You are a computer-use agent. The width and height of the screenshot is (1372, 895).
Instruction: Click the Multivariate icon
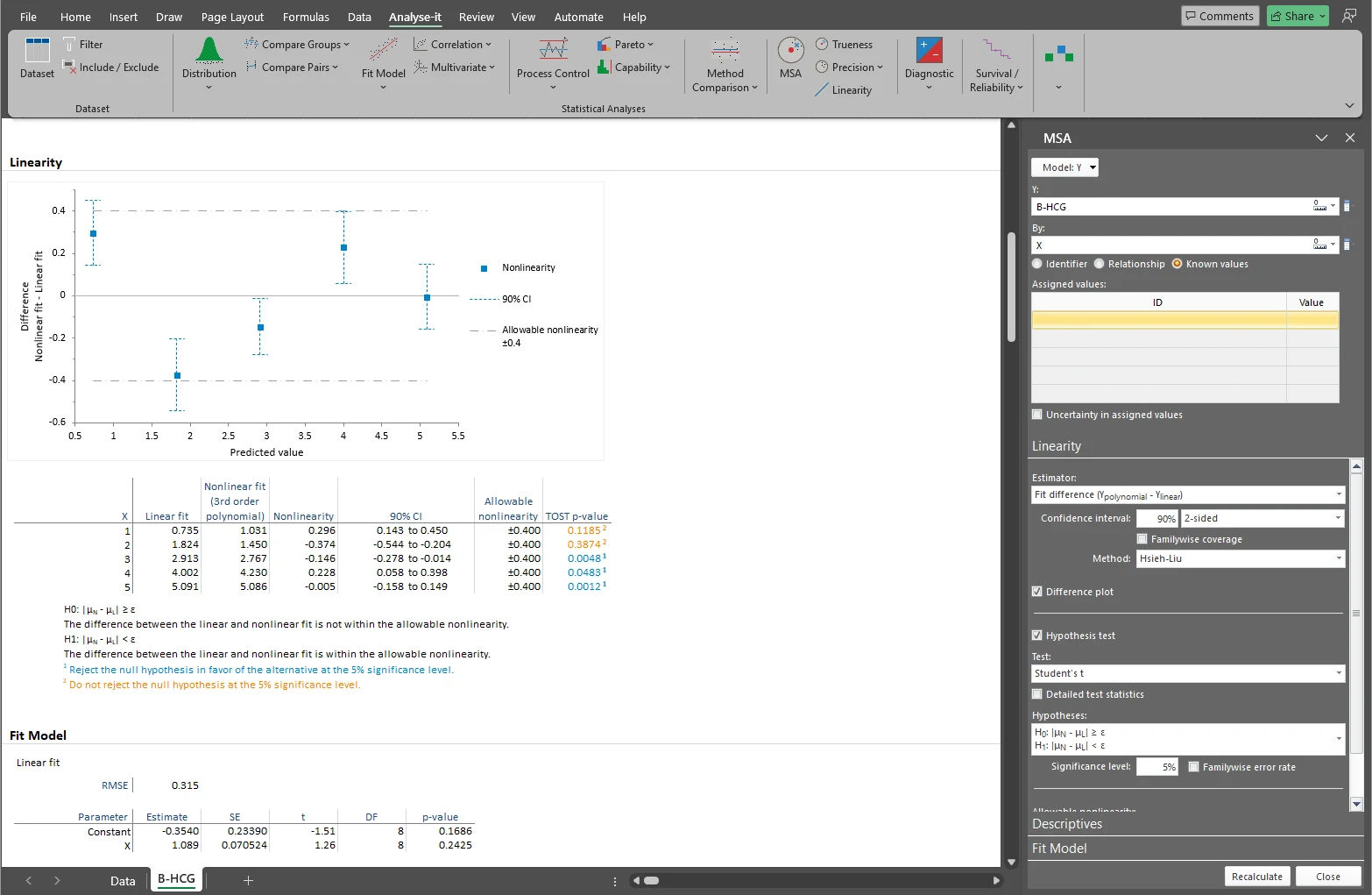pos(421,67)
